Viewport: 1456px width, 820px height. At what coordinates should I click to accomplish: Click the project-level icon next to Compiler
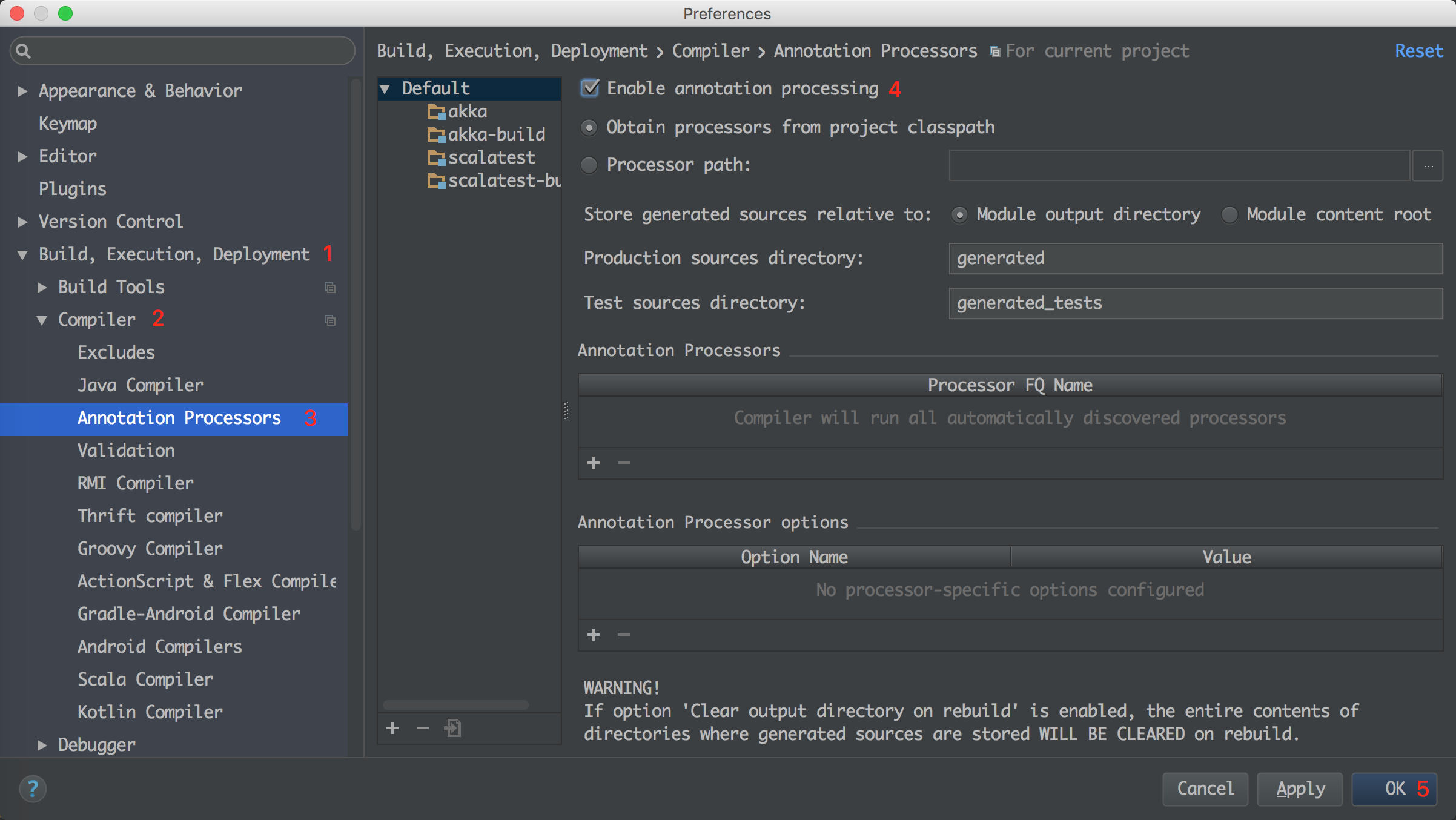point(330,320)
